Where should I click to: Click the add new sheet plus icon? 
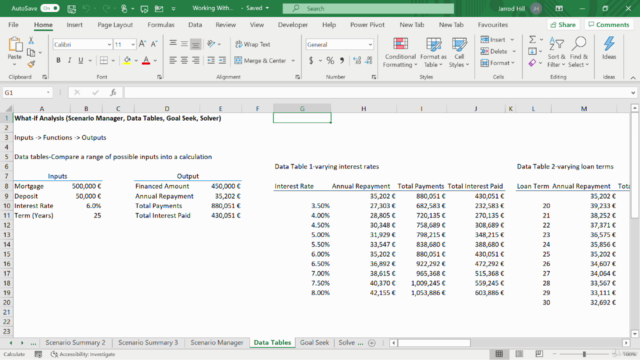click(371, 343)
